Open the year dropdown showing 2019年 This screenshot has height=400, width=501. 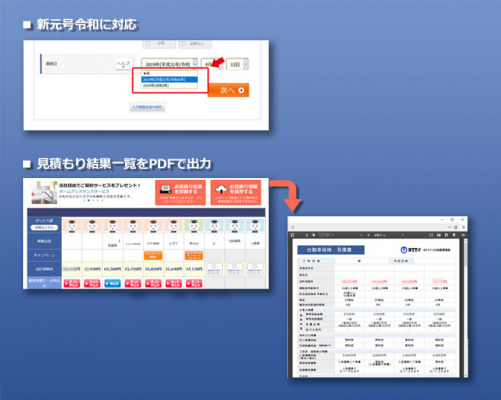point(169,64)
